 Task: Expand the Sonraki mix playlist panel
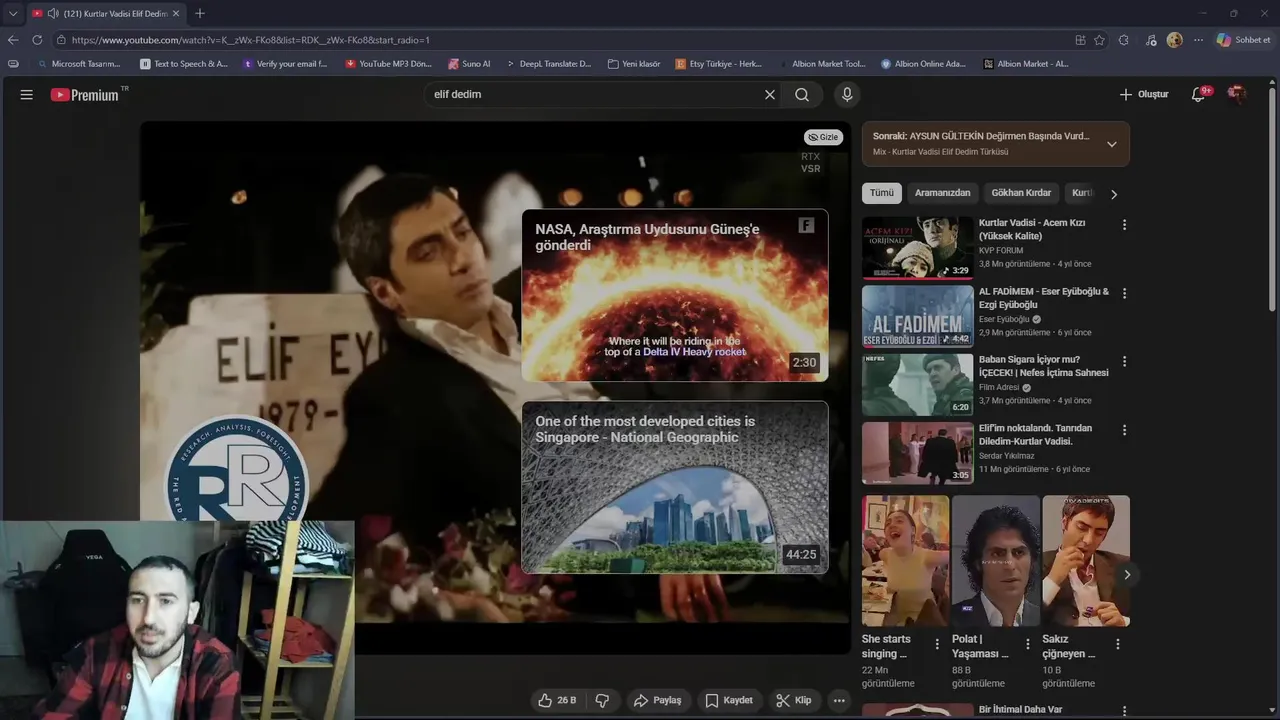pos(1111,144)
